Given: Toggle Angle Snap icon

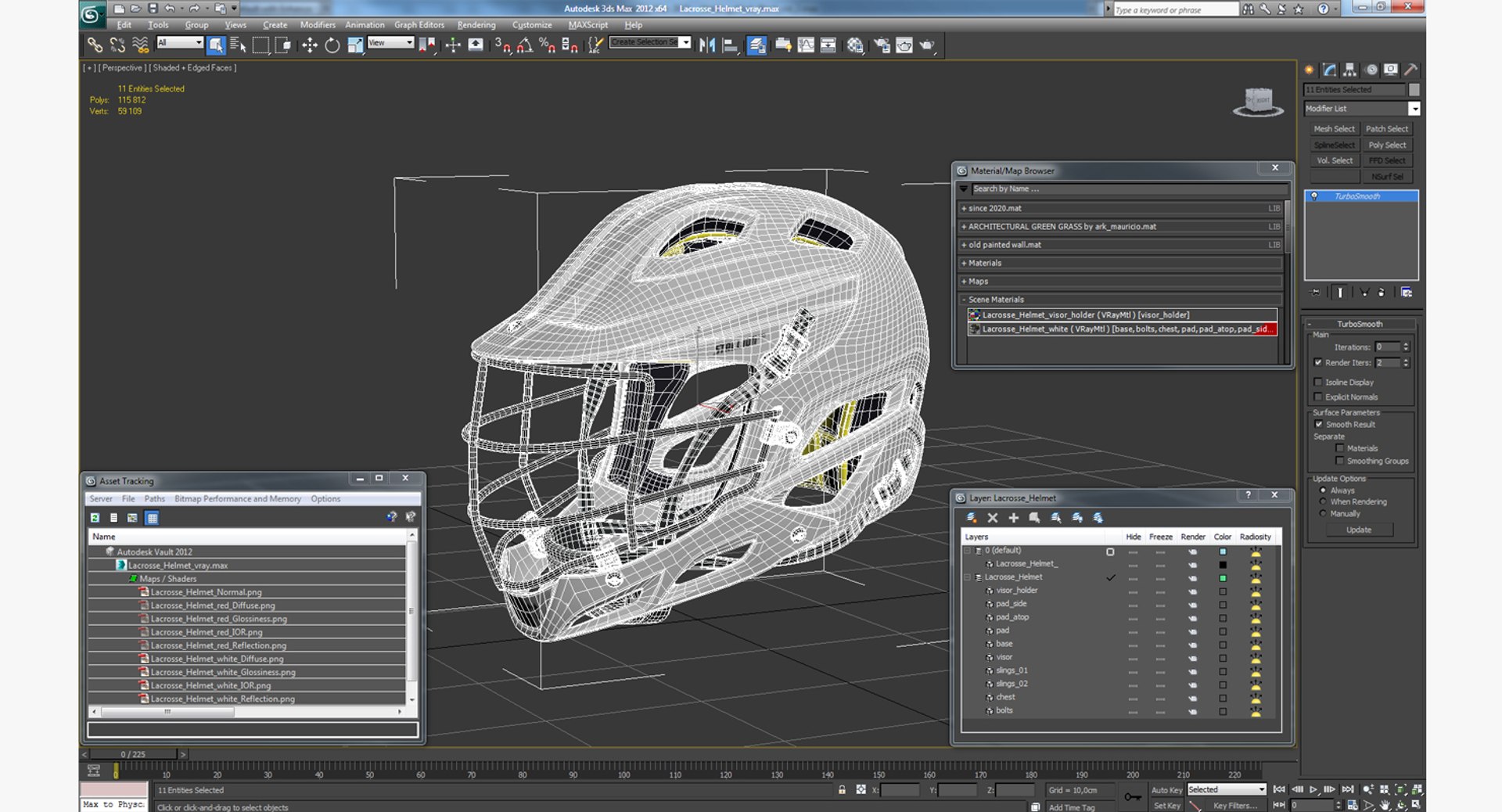Looking at the screenshot, I should (x=525, y=45).
